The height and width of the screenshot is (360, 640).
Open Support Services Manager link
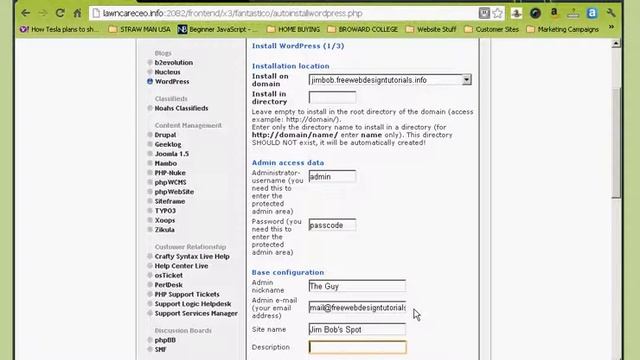click(x=196, y=313)
